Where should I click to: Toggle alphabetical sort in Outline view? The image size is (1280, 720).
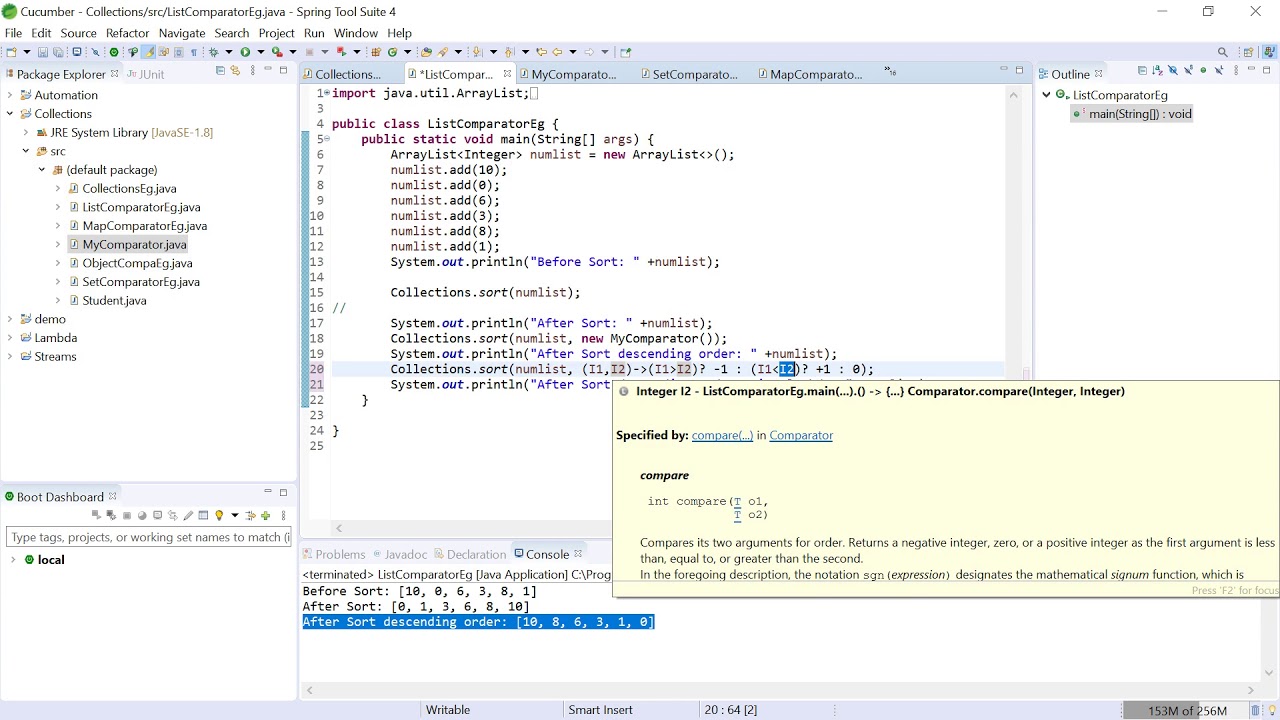(x=1157, y=70)
